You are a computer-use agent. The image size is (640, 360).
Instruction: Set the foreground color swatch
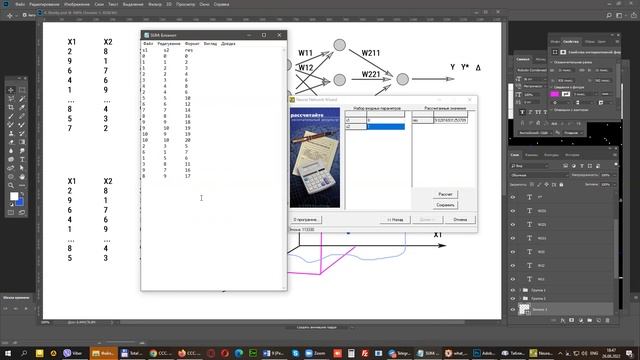14,196
